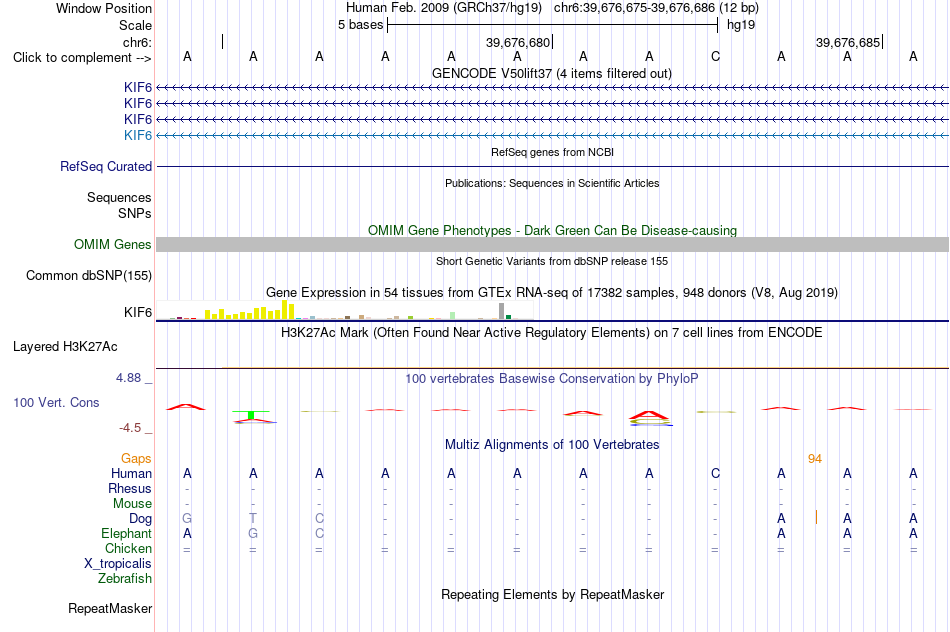950x632 pixels.
Task: Click the 'Layered H3K27Ac' track label
Action: [65, 347]
